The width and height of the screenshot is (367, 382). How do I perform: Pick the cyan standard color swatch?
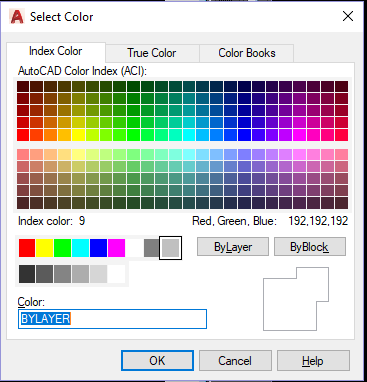pyautogui.click(x=81, y=248)
